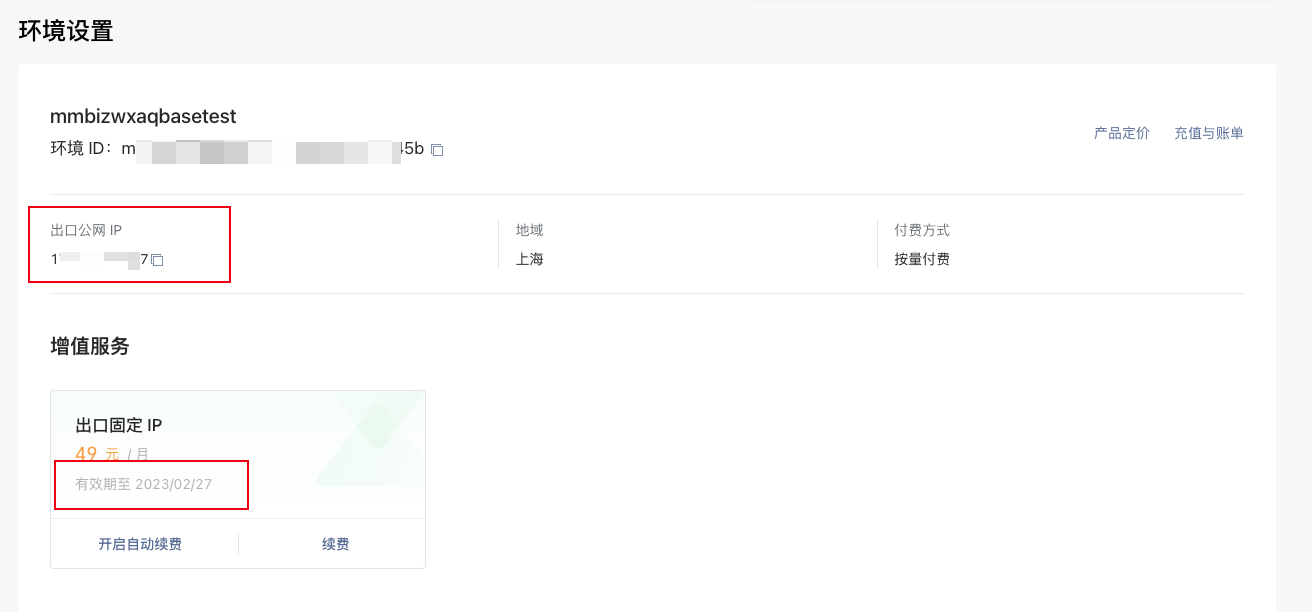Click the 出口公网 IP label
Viewport: 1312px width, 612px height.
tap(86, 230)
